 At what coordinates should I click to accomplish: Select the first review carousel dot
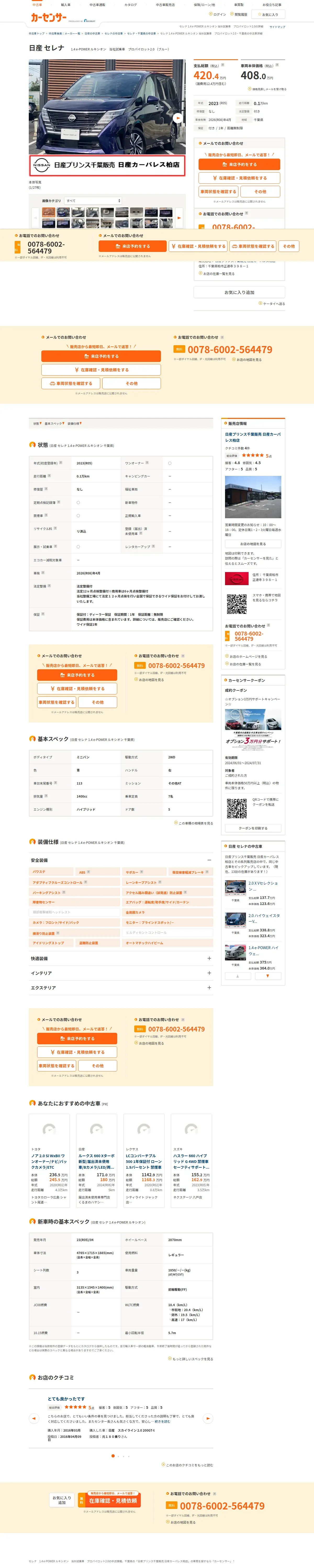[x=113, y=1455]
